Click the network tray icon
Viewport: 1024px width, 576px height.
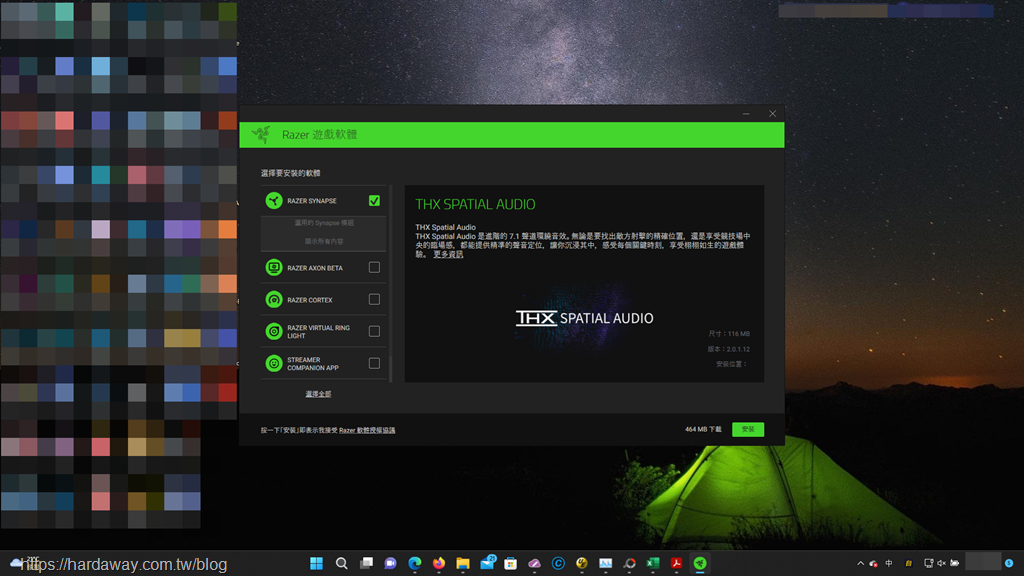(x=929, y=563)
